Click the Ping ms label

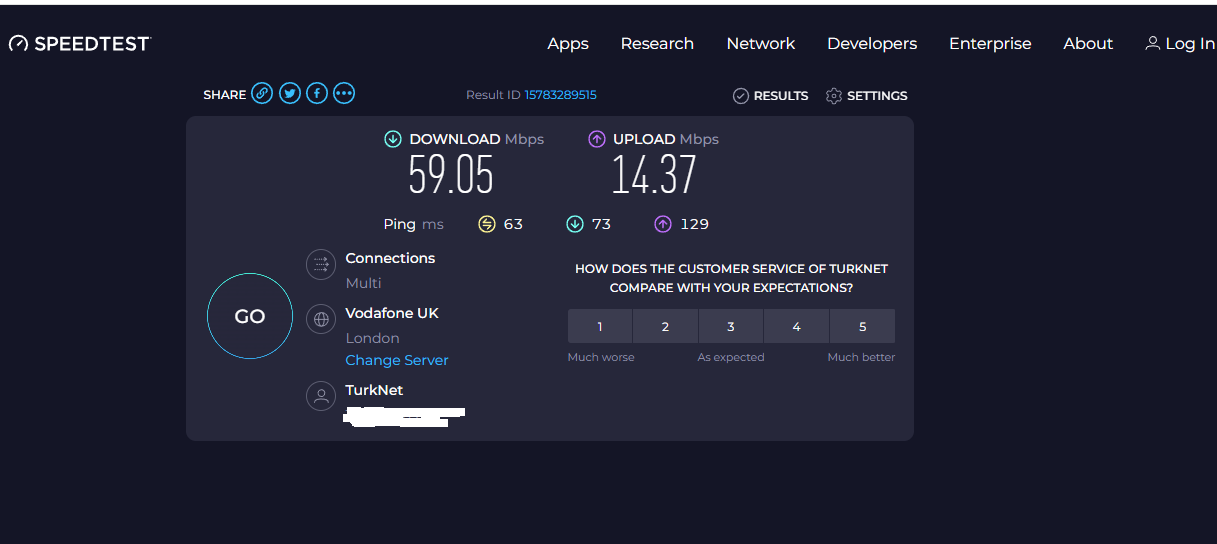(413, 224)
